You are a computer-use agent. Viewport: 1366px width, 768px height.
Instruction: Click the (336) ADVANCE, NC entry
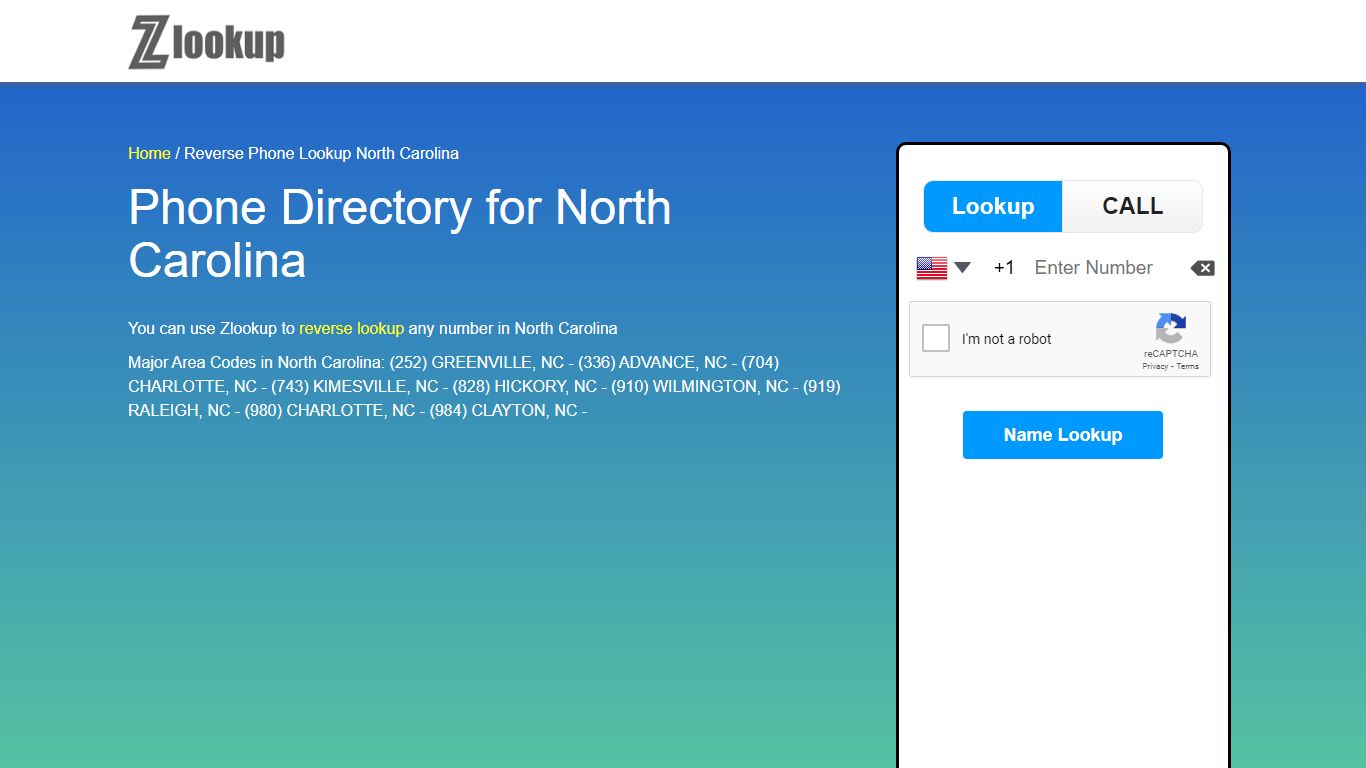click(653, 362)
